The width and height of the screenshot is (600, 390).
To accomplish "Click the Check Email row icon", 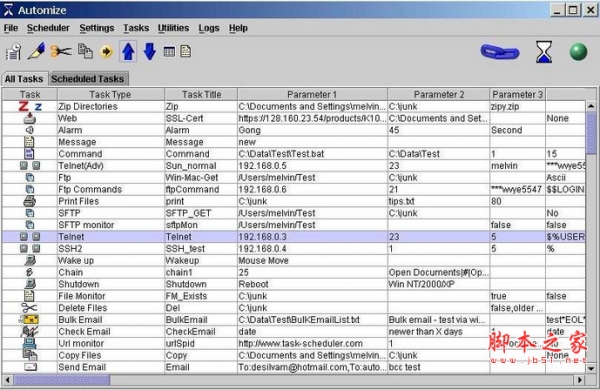I will (29, 331).
